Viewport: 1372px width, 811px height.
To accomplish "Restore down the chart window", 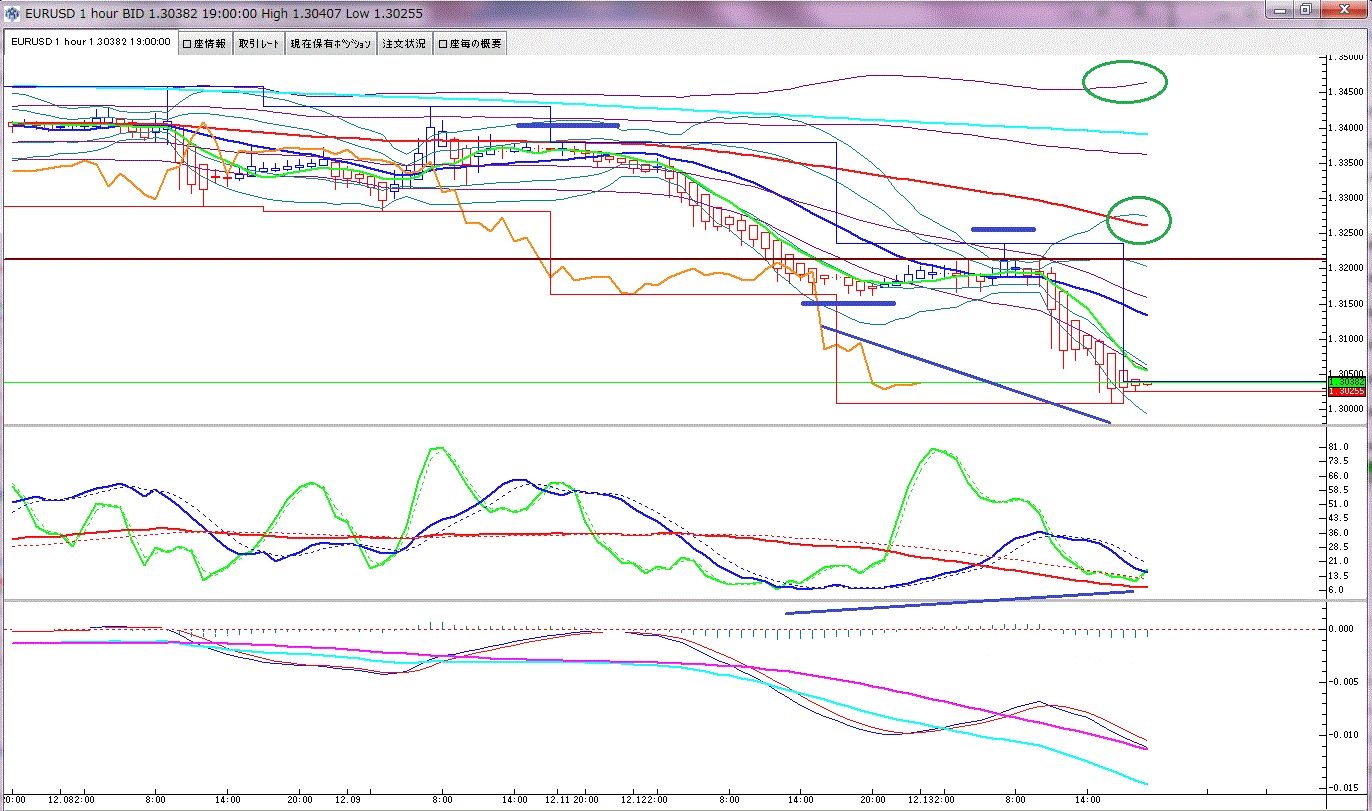I will 1305,10.
